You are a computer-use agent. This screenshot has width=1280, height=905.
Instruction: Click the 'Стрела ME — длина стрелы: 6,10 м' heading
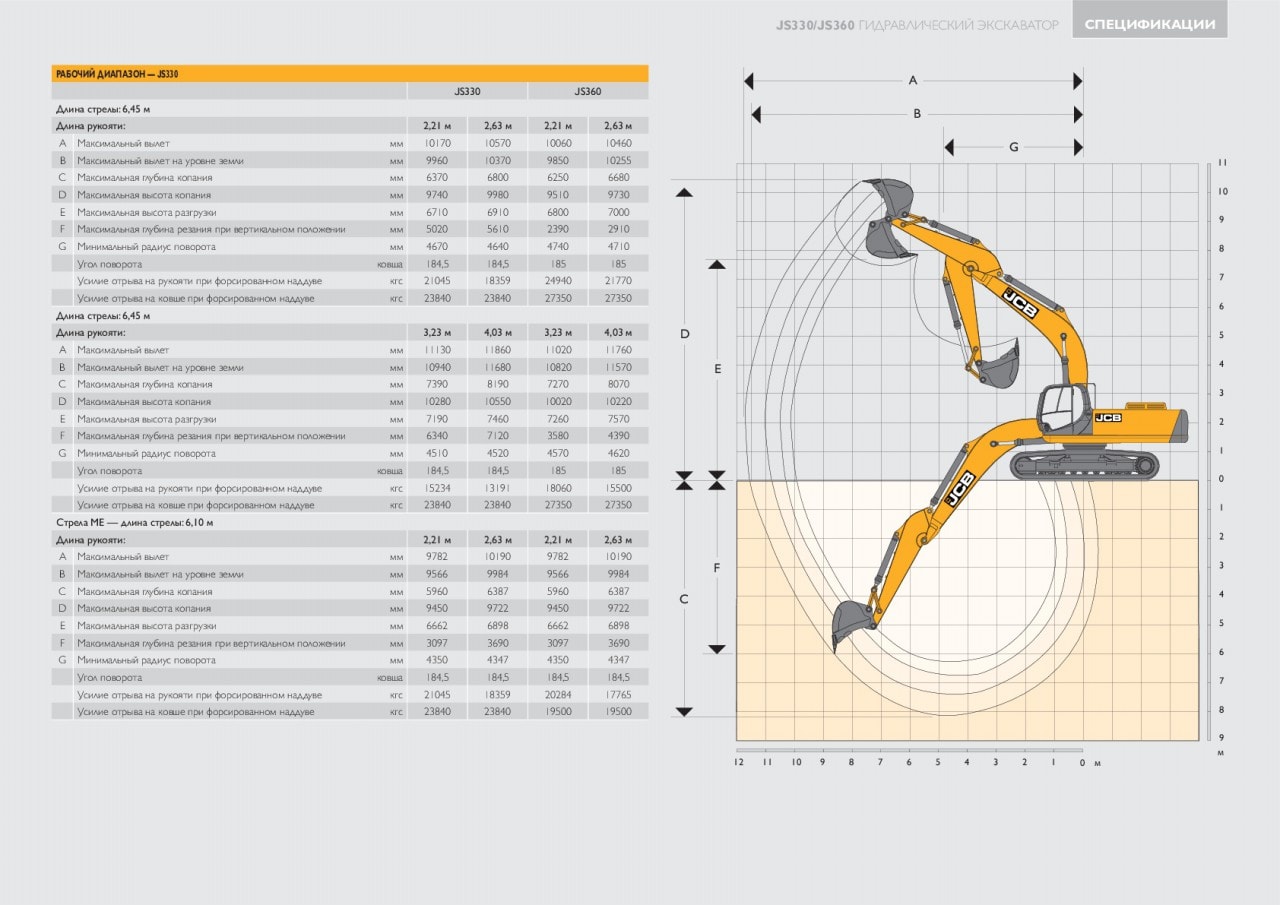coord(135,522)
